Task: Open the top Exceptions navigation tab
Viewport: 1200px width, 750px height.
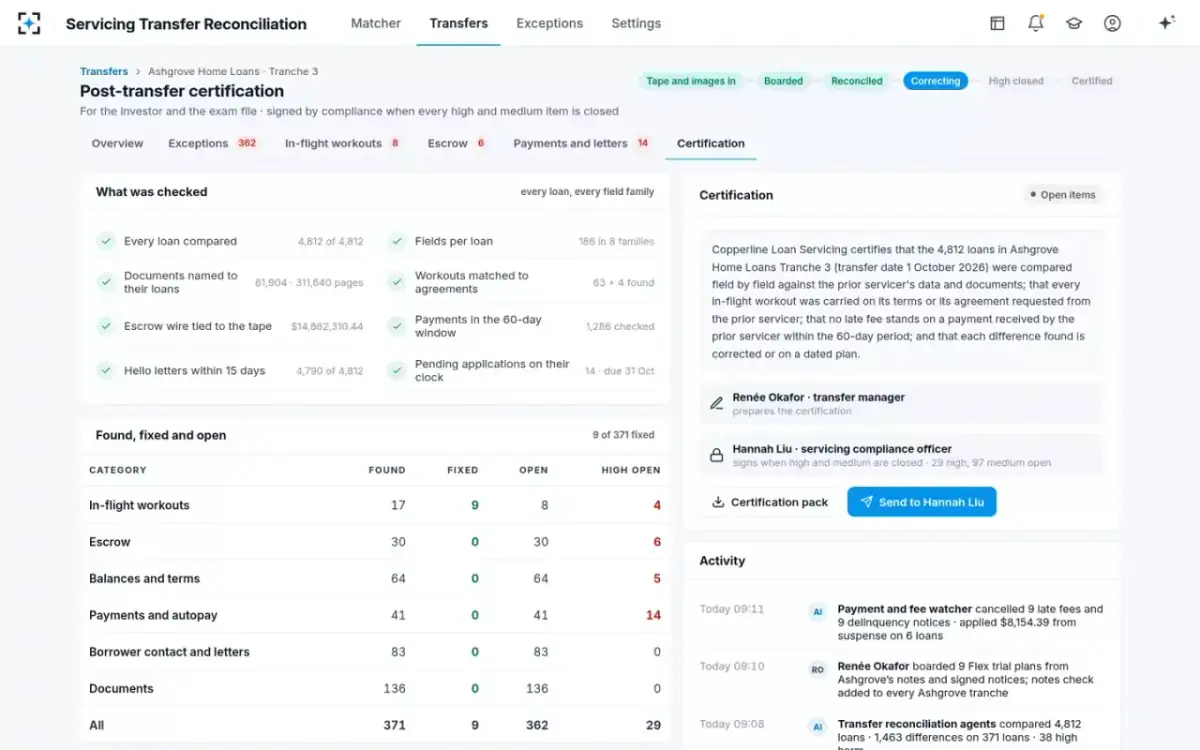Action: 549,23
